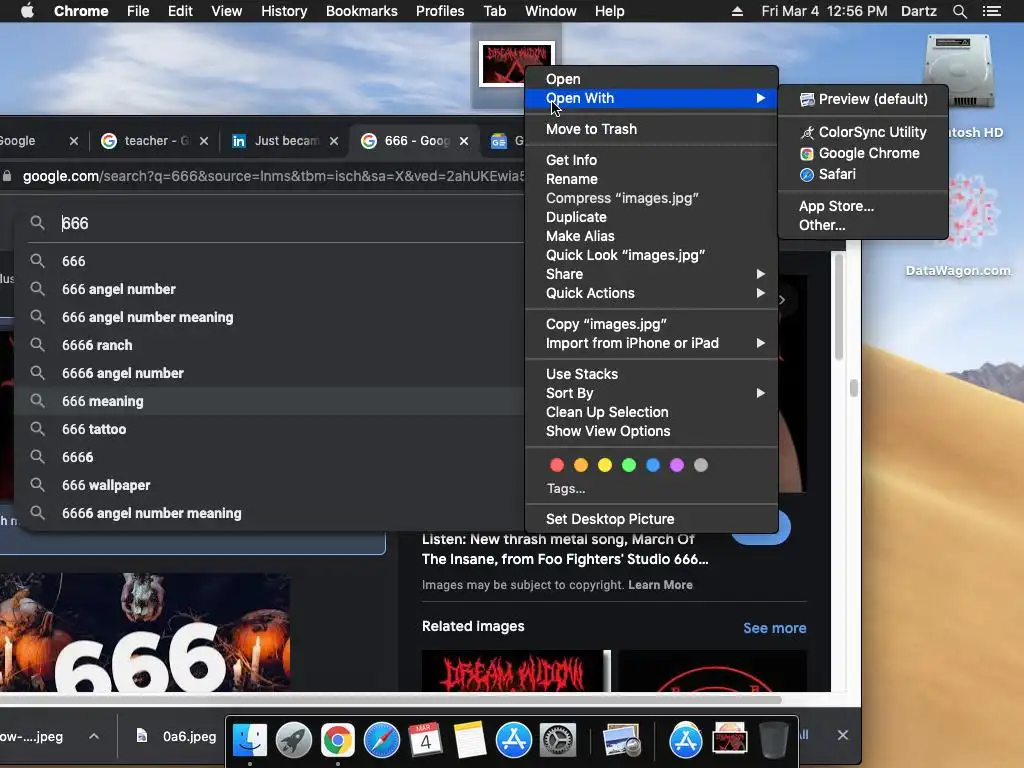Screen dimensions: 1024x768
Task: Open Notification Center list icon
Action: click(991, 11)
